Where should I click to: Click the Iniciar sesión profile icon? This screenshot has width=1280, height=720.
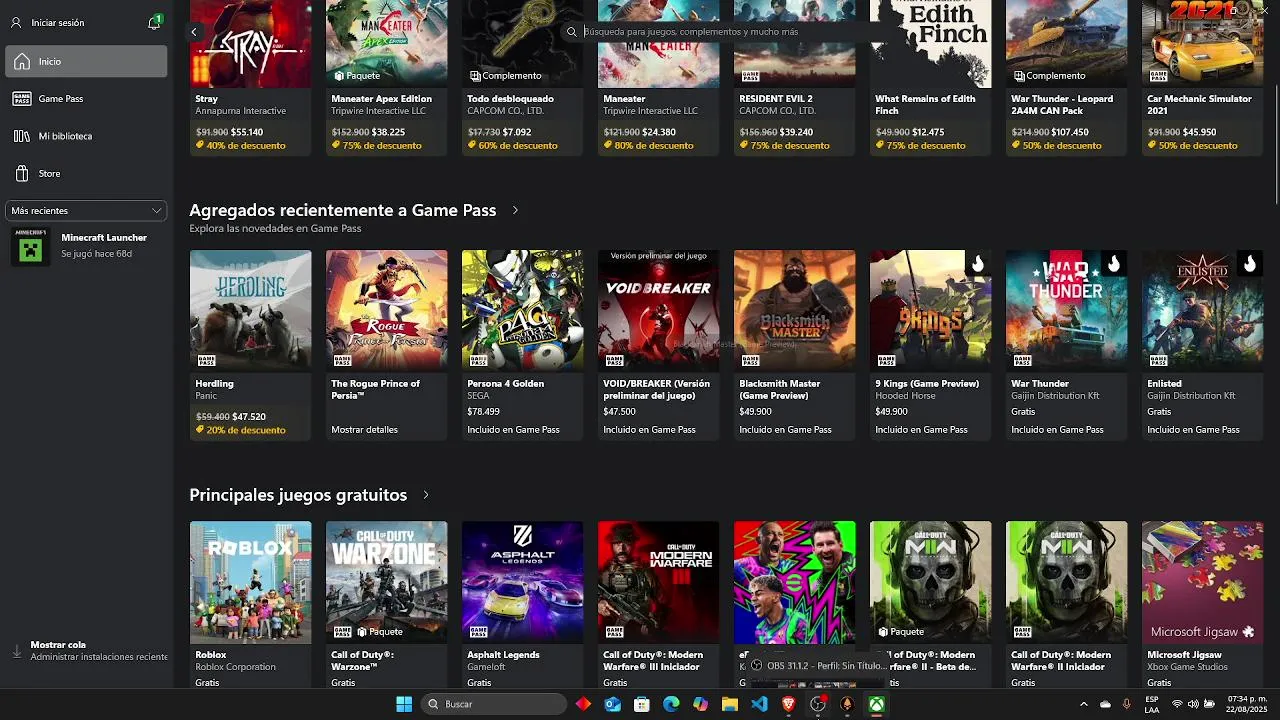coord(16,22)
